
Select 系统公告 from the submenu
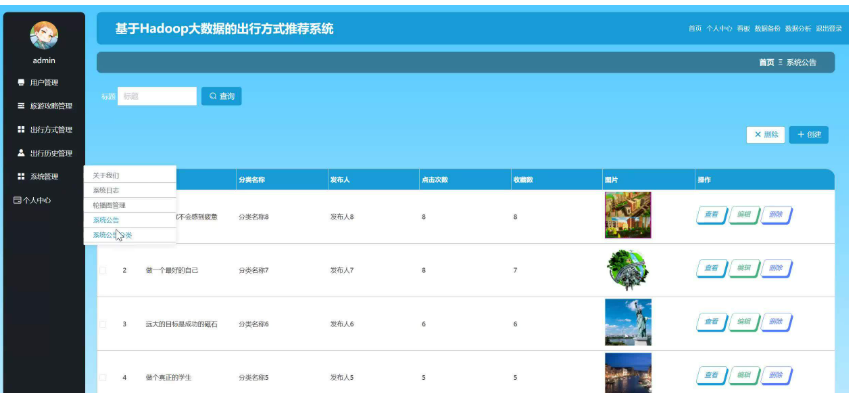point(130,220)
